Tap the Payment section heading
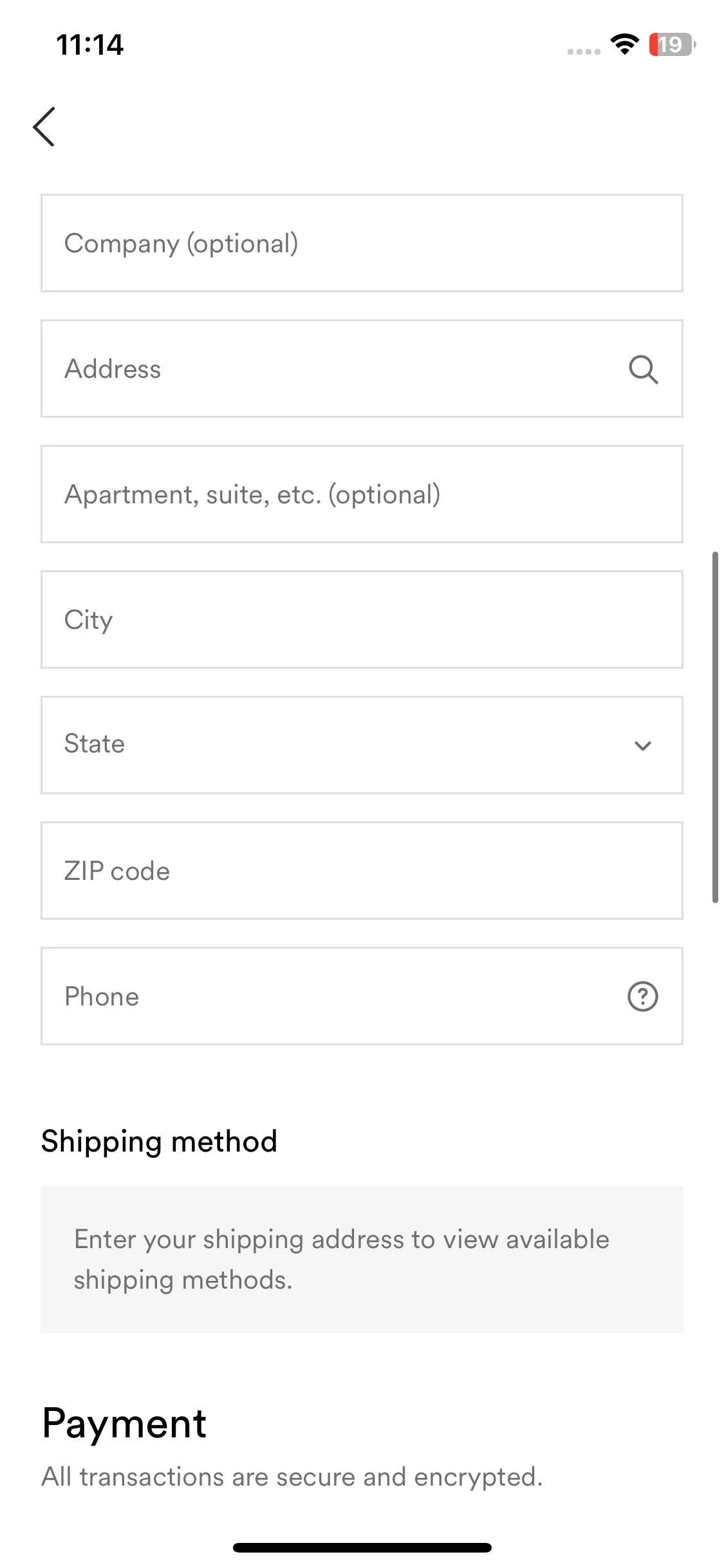This screenshot has height=1568, width=724. pos(124,1424)
